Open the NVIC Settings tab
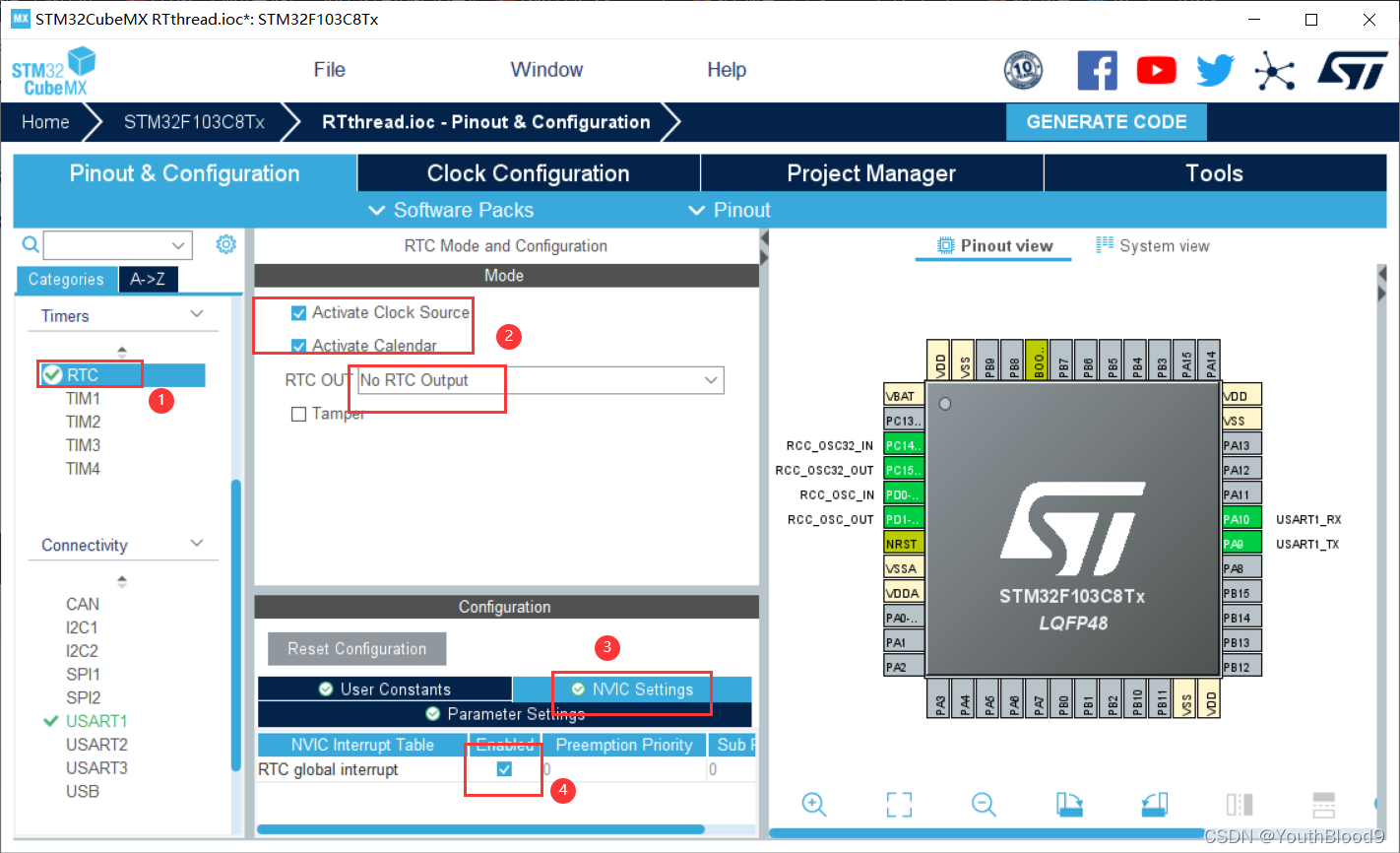The image size is (1400, 853). pyautogui.click(x=632, y=689)
